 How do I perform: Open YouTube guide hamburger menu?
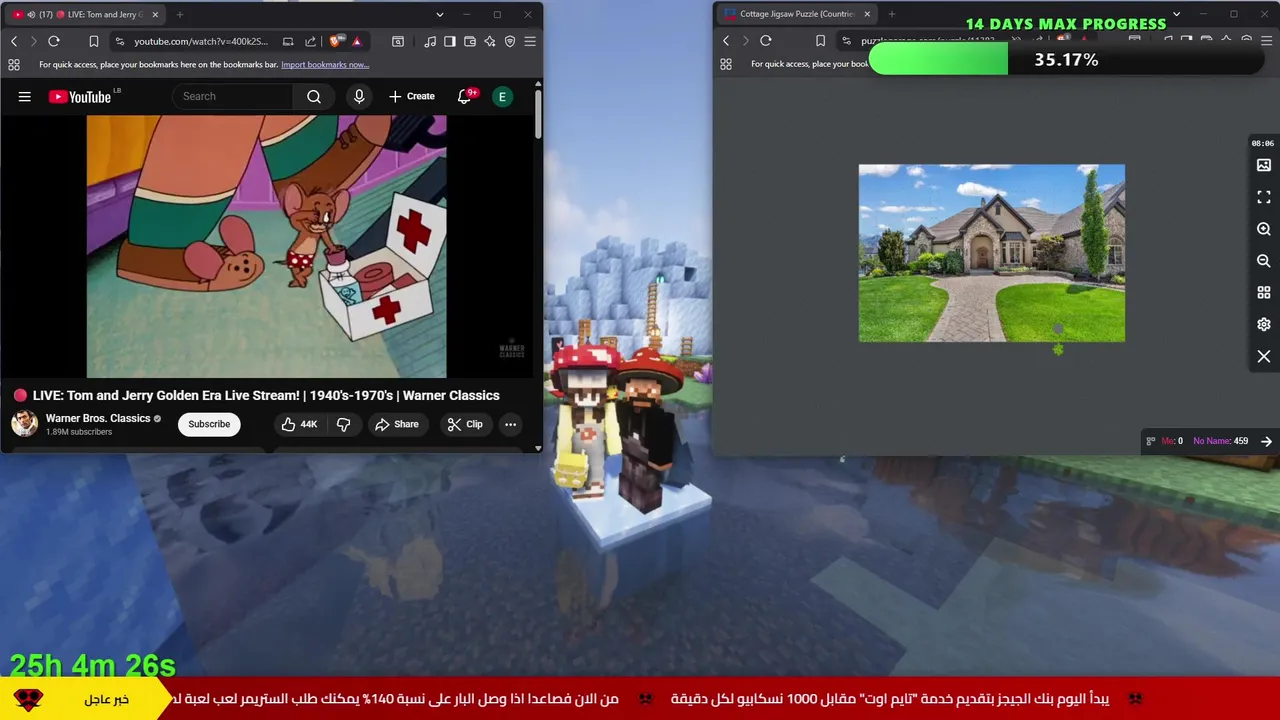click(25, 96)
